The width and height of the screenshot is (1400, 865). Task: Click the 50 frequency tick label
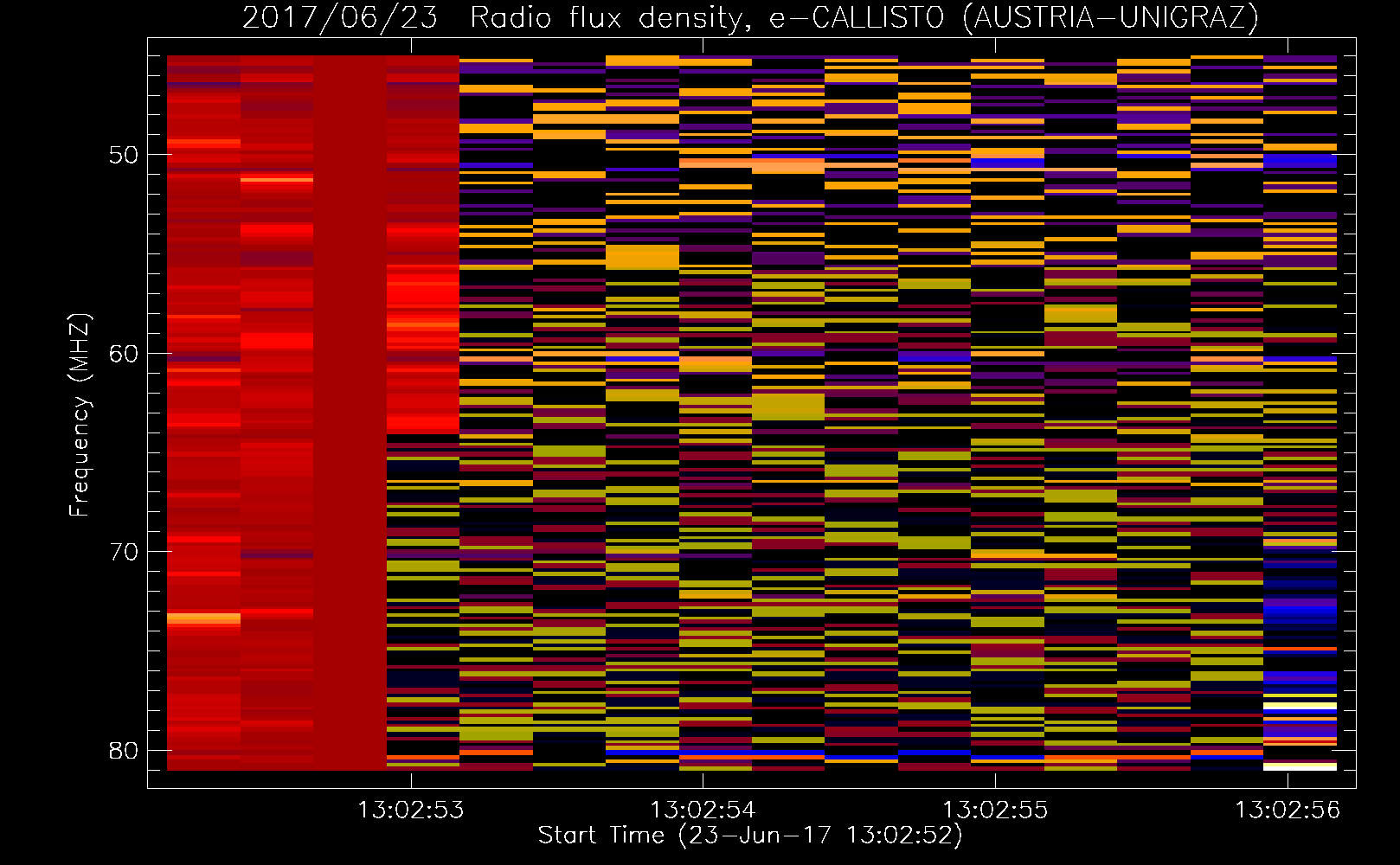point(124,155)
